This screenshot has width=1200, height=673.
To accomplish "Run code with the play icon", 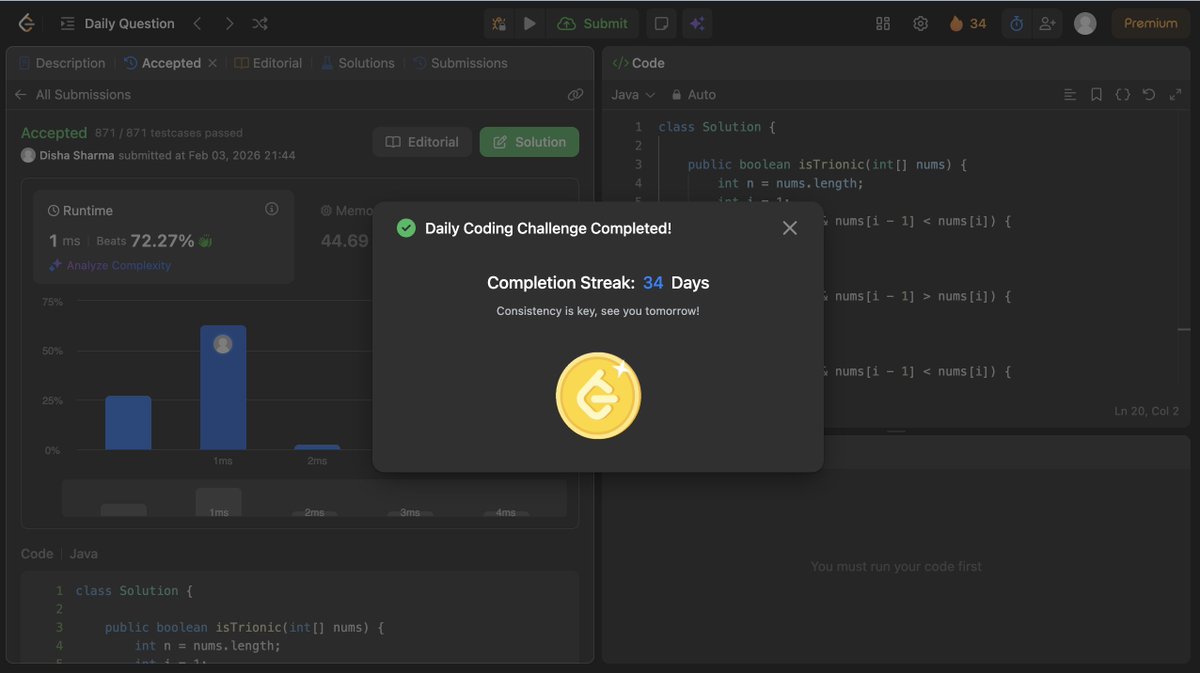I will (530, 23).
